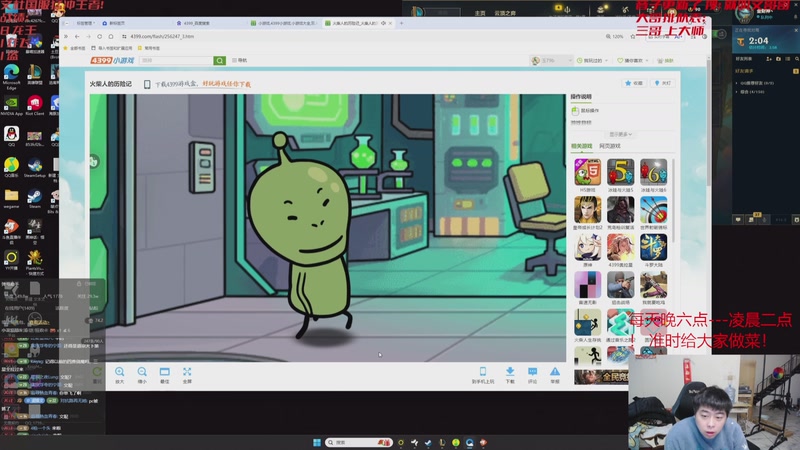This screenshot has width=800, height=450.
Task: Open Riot Client desktop shortcut
Action: coord(35,106)
